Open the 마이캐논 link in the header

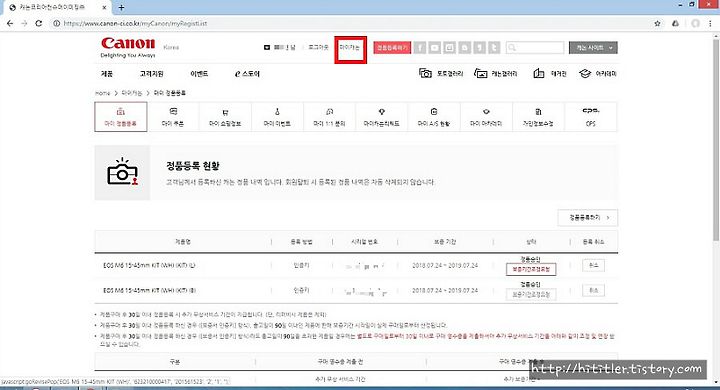pos(350,47)
